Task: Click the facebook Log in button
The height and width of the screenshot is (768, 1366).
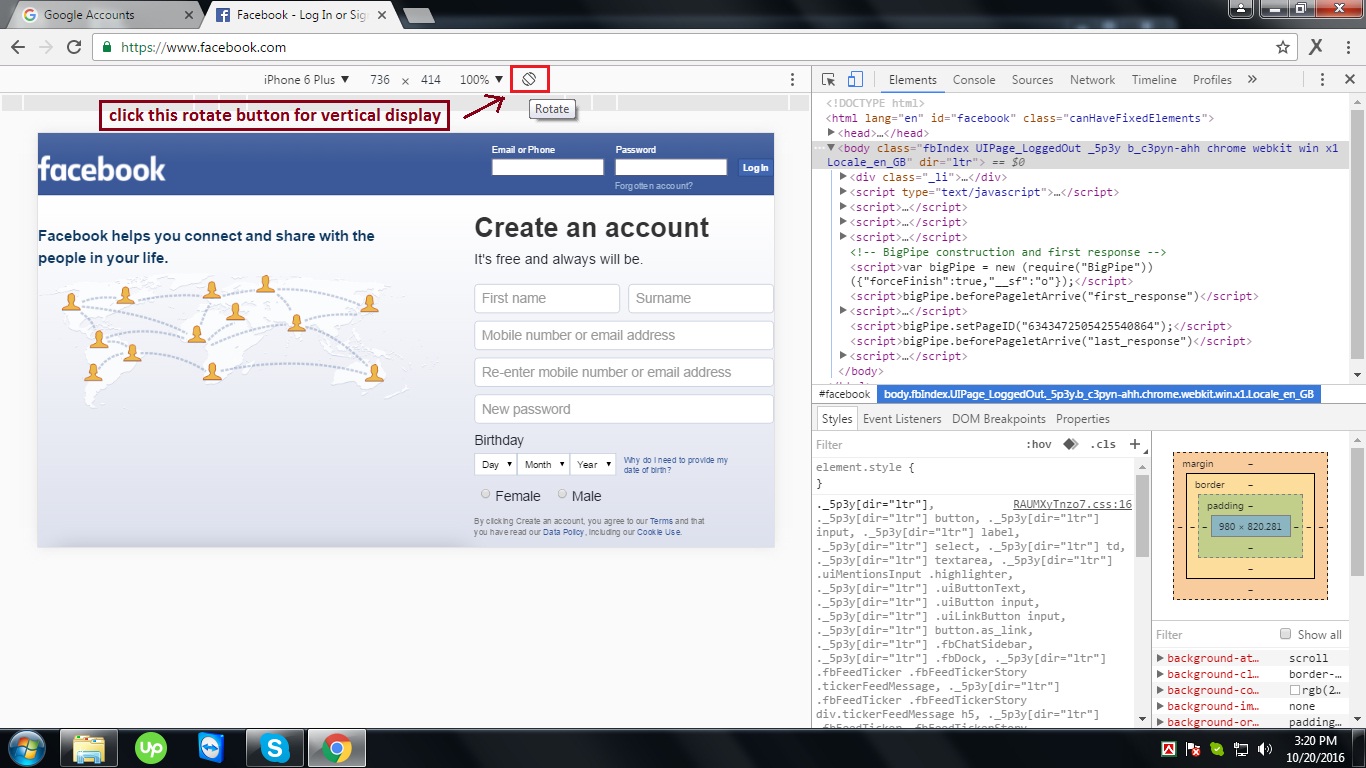Action: [x=755, y=167]
